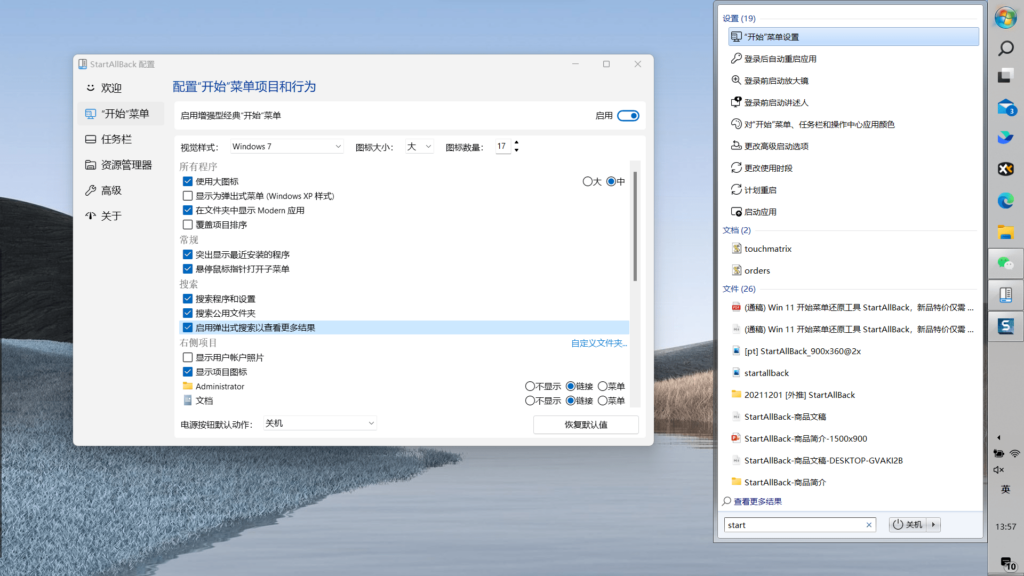Open the 图标大小 dropdown
The height and width of the screenshot is (576, 1024).
pos(419,146)
